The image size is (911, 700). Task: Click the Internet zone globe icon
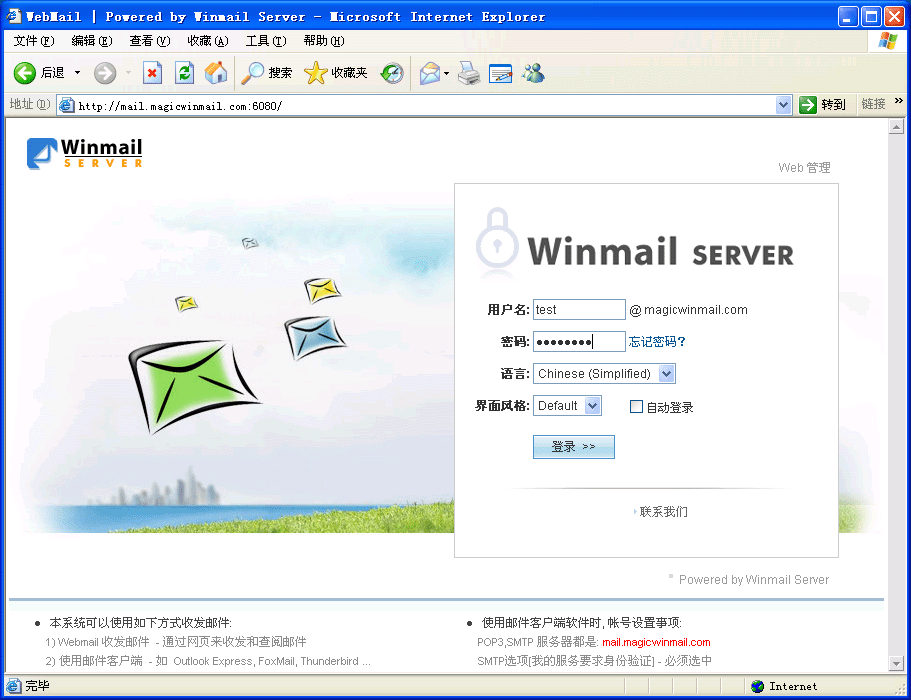click(757, 687)
